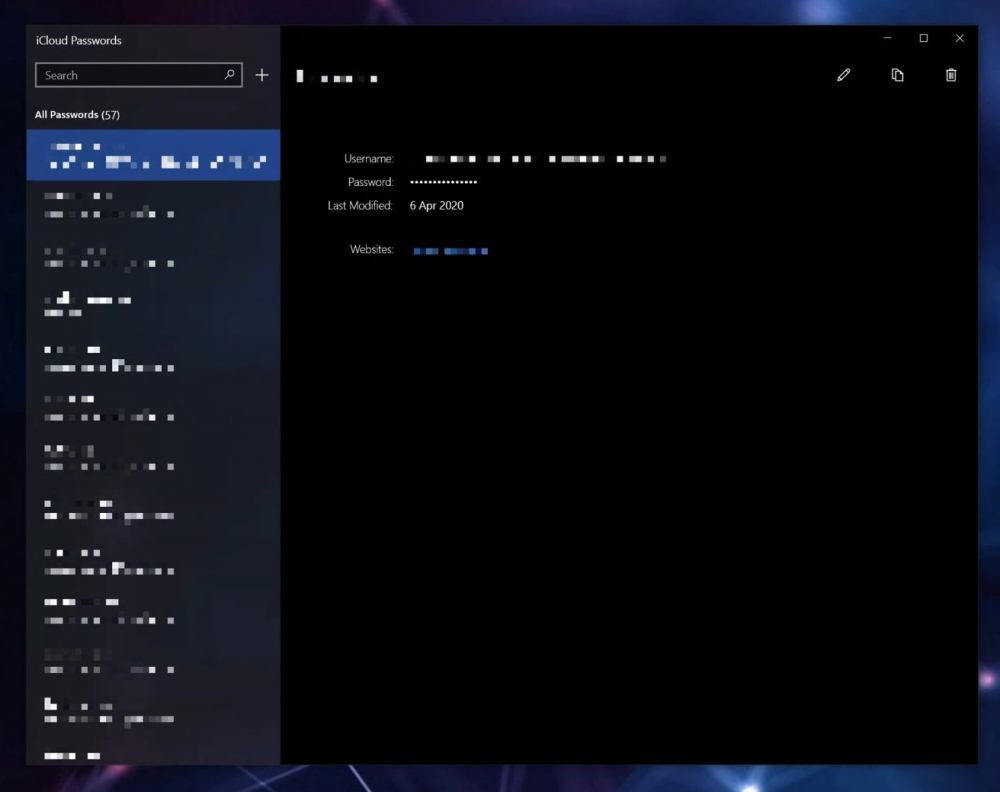Click the magnifier icon in the search box
Screen dimensions: 1000x792
(229, 75)
